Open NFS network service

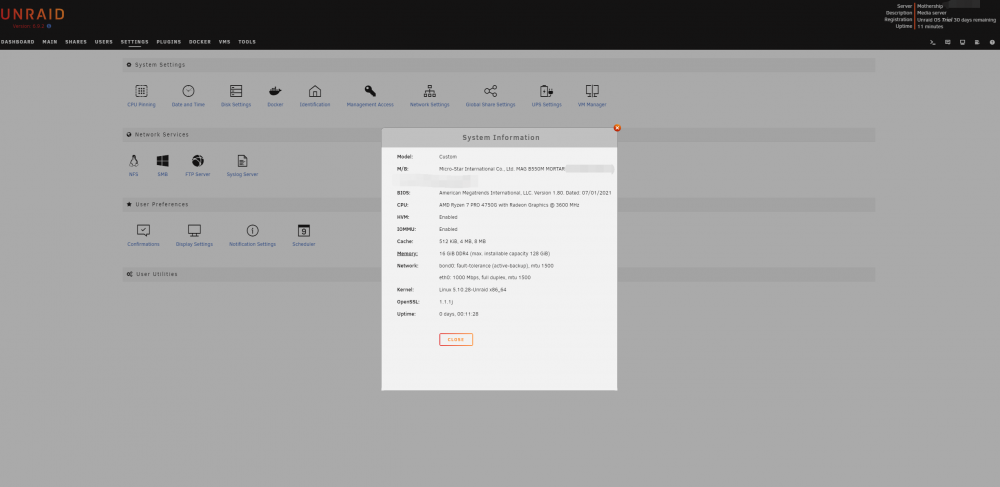[x=133, y=165]
